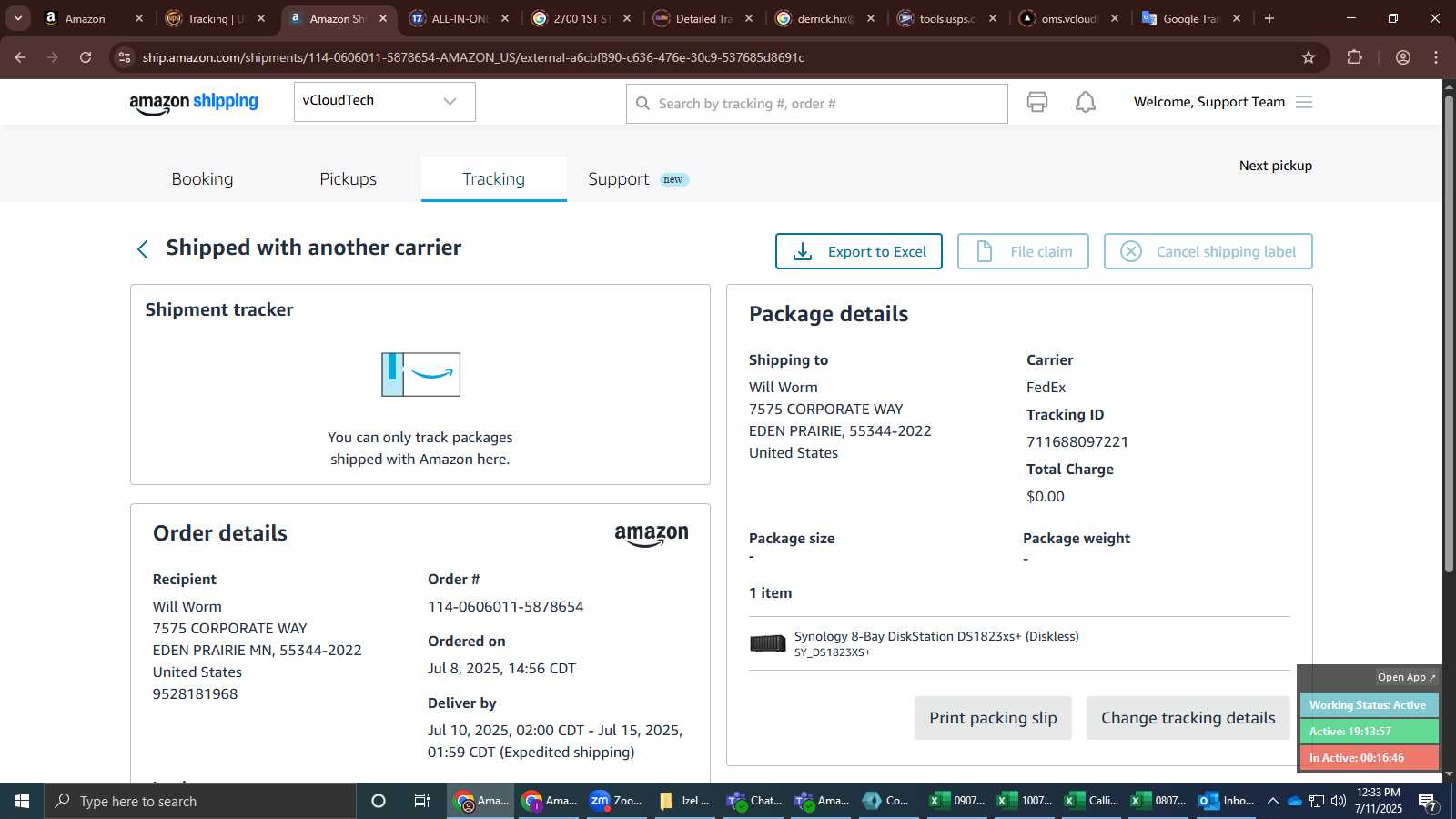Click volume icon in system tray
Screen dimensions: 1456x819
1339,801
